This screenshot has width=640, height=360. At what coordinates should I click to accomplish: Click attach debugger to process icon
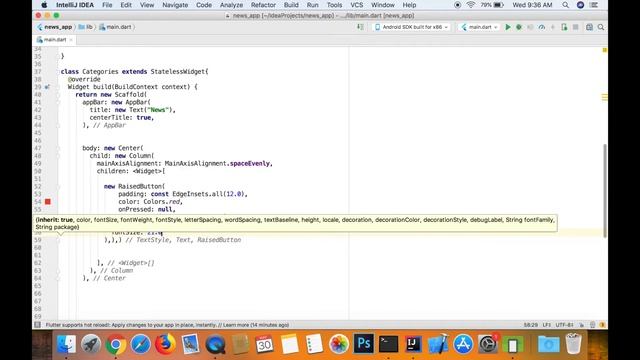point(564,27)
